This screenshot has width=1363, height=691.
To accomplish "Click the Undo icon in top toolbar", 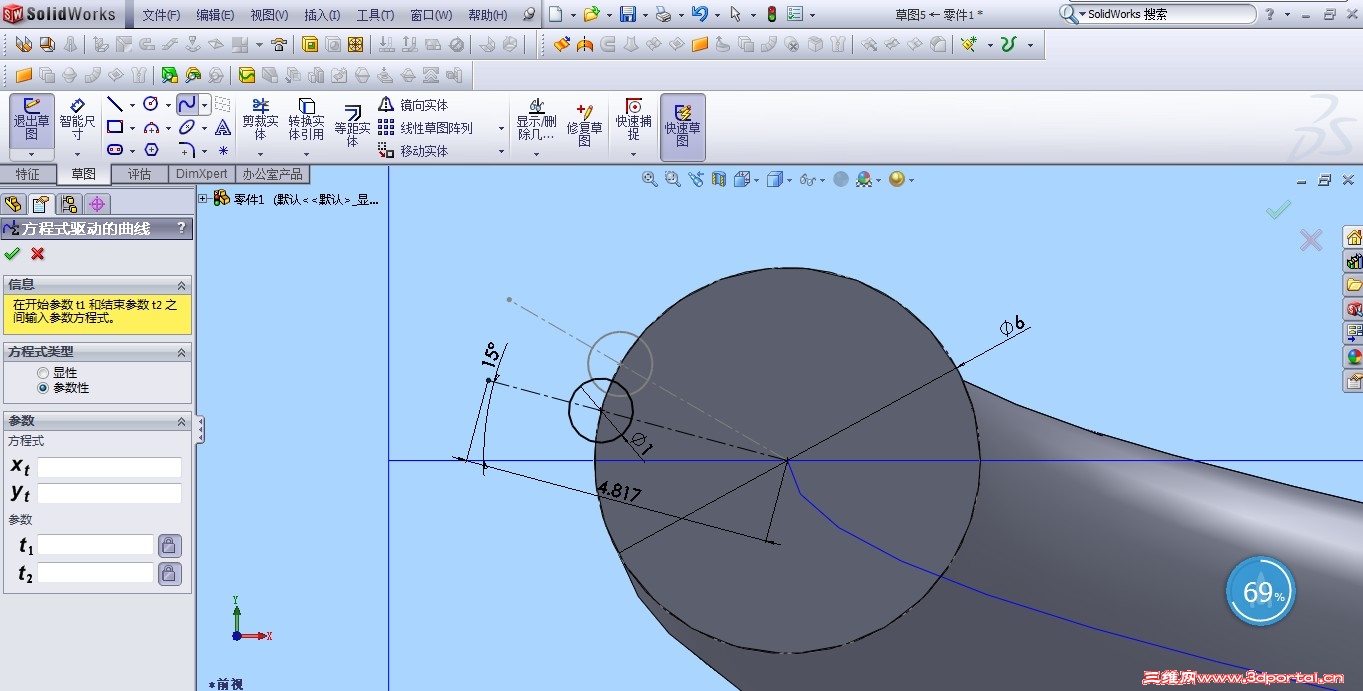I will pos(699,15).
